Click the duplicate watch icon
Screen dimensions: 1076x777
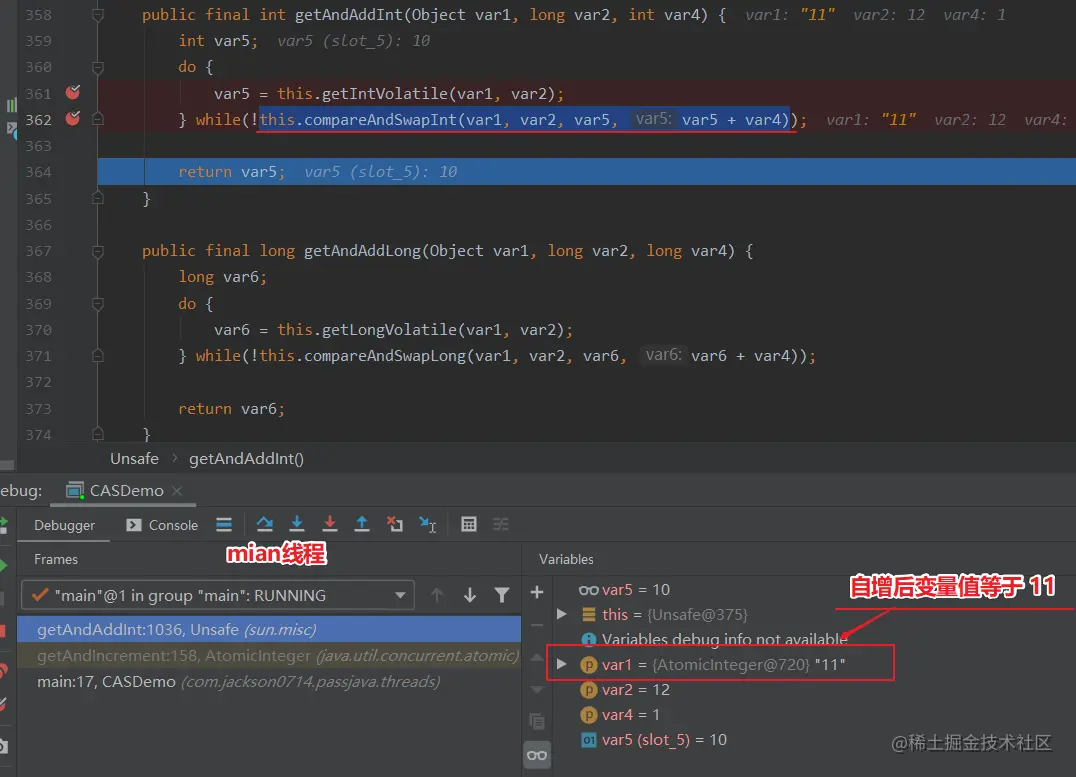tap(537, 721)
